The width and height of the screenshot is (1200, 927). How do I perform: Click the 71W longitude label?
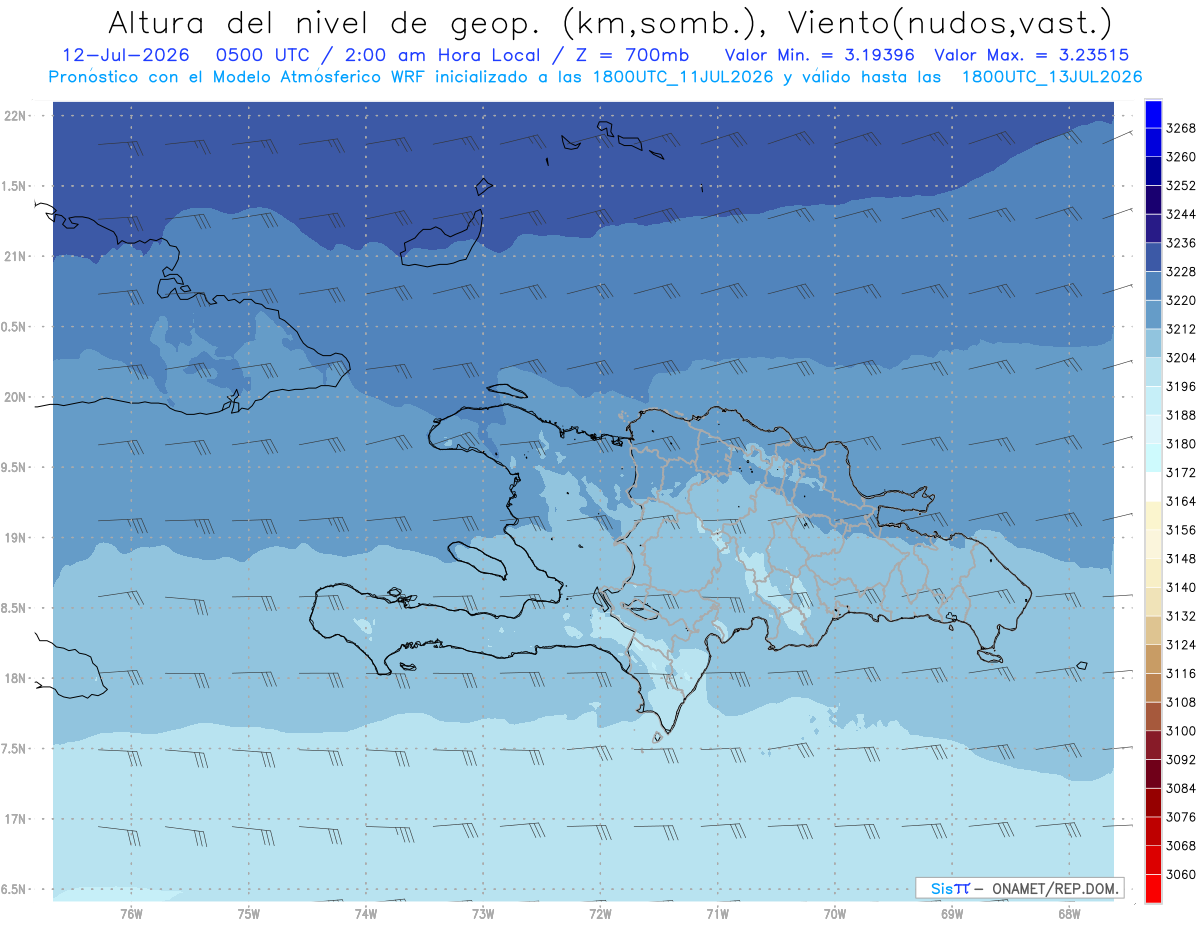click(x=717, y=914)
